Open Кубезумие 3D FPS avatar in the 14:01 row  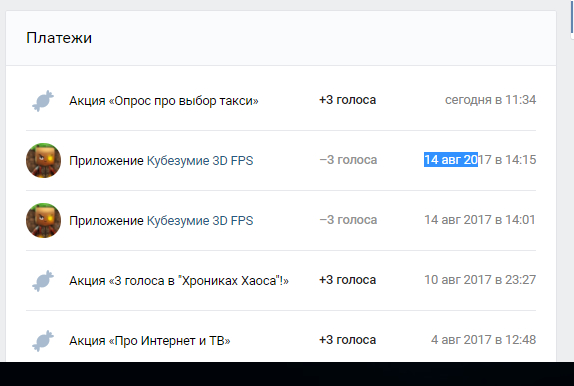click(44, 220)
